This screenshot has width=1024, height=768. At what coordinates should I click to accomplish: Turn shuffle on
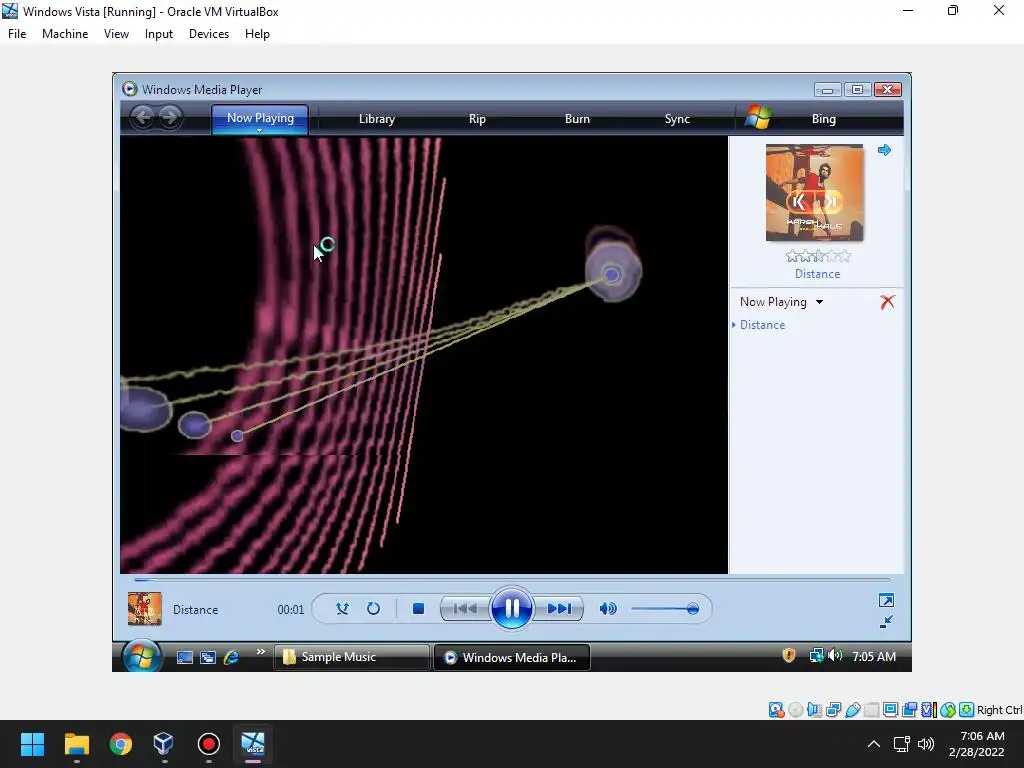tap(342, 609)
